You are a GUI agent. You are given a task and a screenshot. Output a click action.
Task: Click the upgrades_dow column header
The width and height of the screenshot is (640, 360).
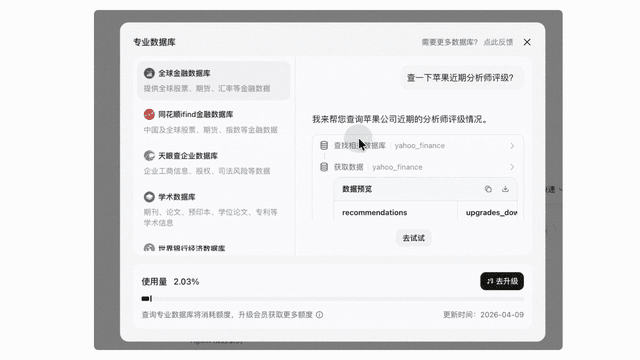(491, 213)
